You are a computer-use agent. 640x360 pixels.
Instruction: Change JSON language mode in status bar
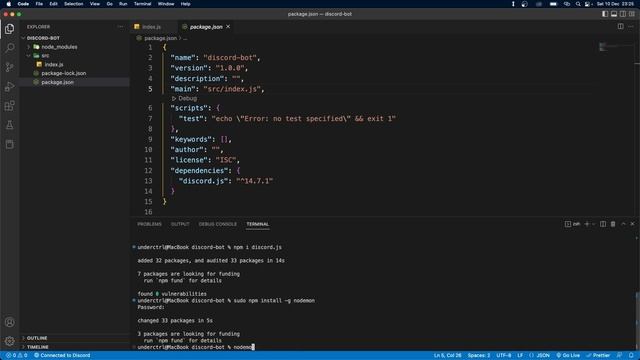click(543, 356)
